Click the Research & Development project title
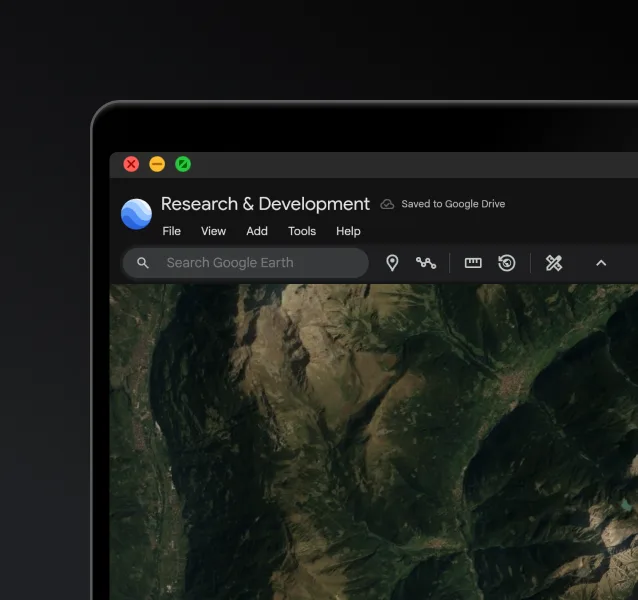638x600 pixels. pyautogui.click(x=265, y=204)
